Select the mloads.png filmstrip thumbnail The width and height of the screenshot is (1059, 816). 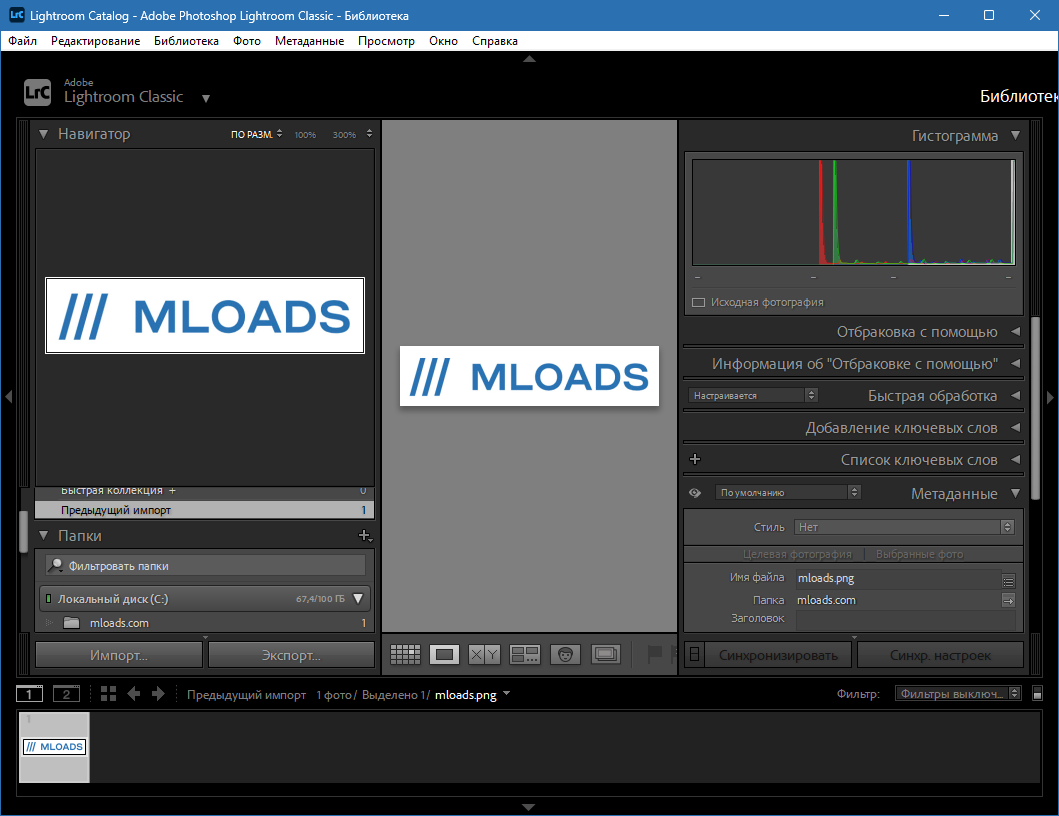pos(54,747)
